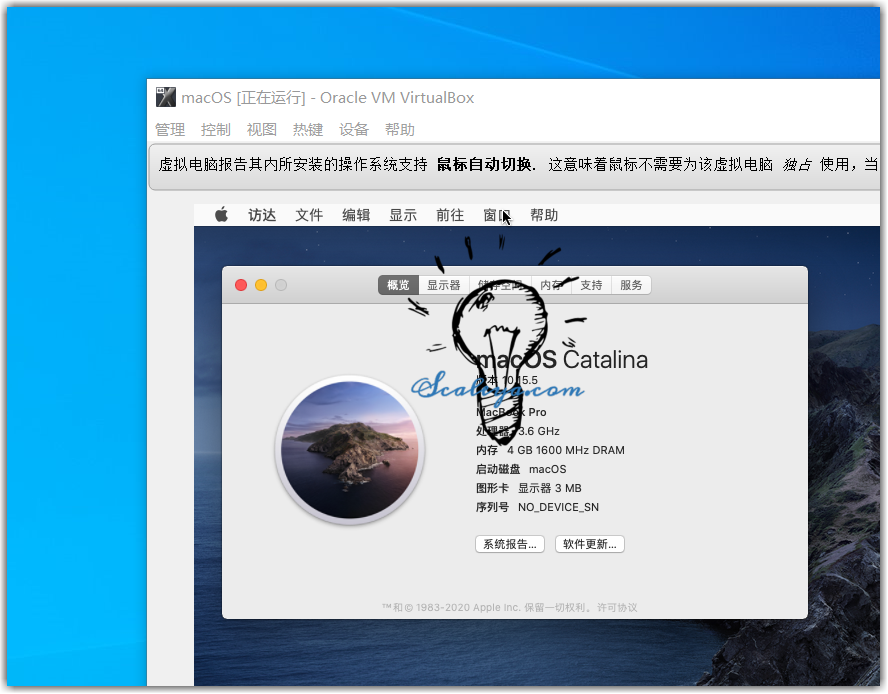Switch to the 支持 tab

point(592,285)
